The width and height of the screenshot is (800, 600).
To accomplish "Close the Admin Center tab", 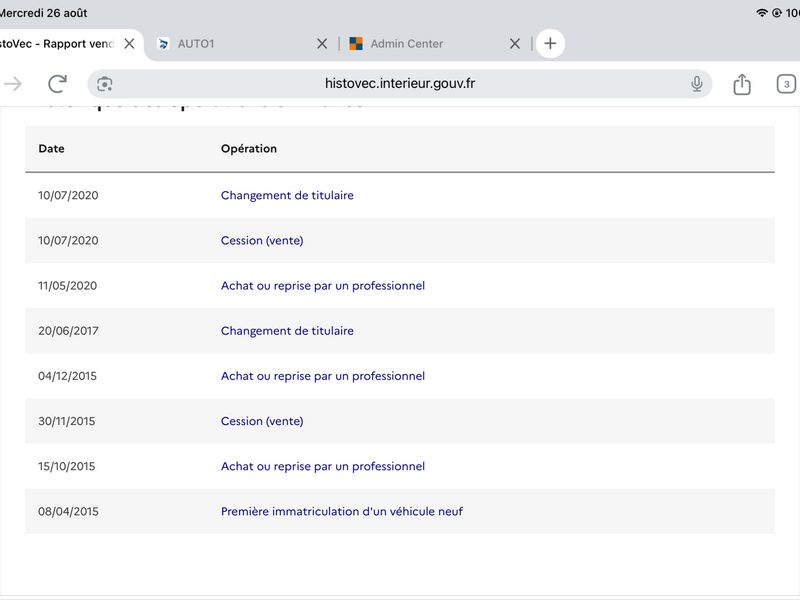I will pyautogui.click(x=515, y=44).
